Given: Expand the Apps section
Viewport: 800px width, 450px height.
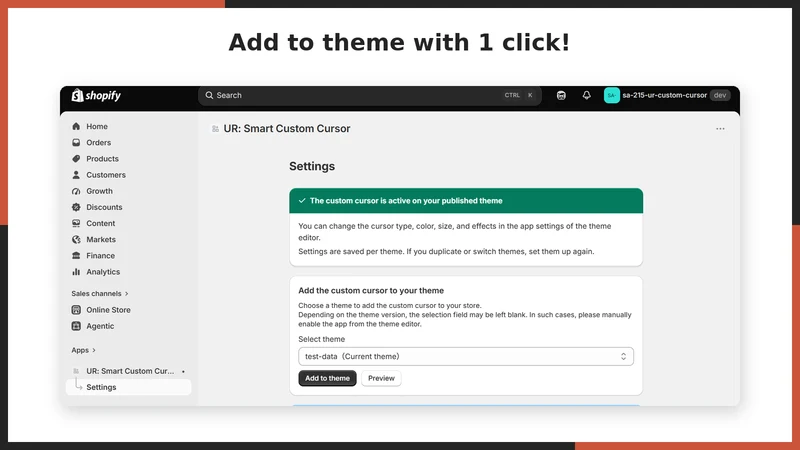Looking at the screenshot, I should (x=84, y=350).
